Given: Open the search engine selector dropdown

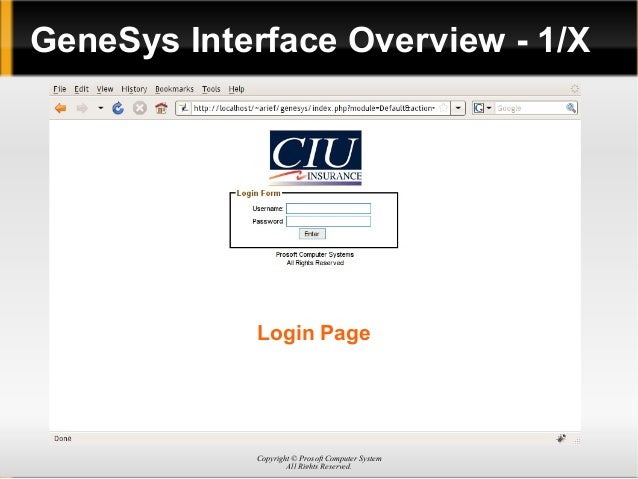Looking at the screenshot, I should 482,108.
